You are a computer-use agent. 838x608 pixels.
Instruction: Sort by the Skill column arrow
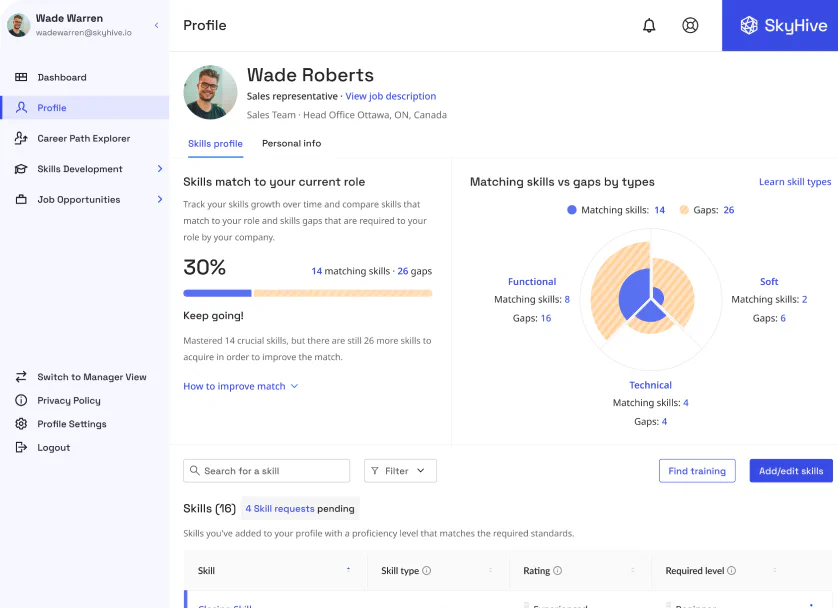pyautogui.click(x=348, y=570)
